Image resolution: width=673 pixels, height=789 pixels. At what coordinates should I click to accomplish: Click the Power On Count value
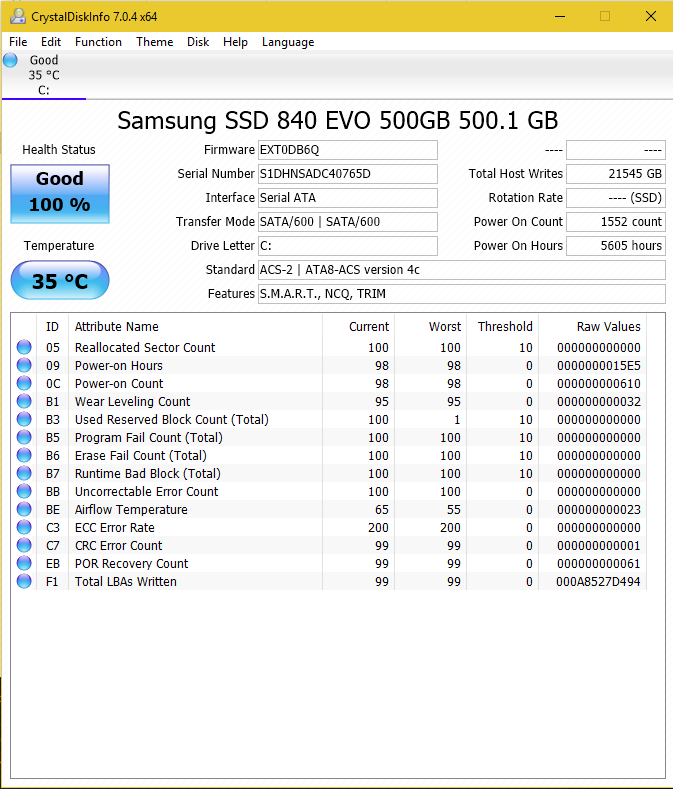click(x=616, y=222)
